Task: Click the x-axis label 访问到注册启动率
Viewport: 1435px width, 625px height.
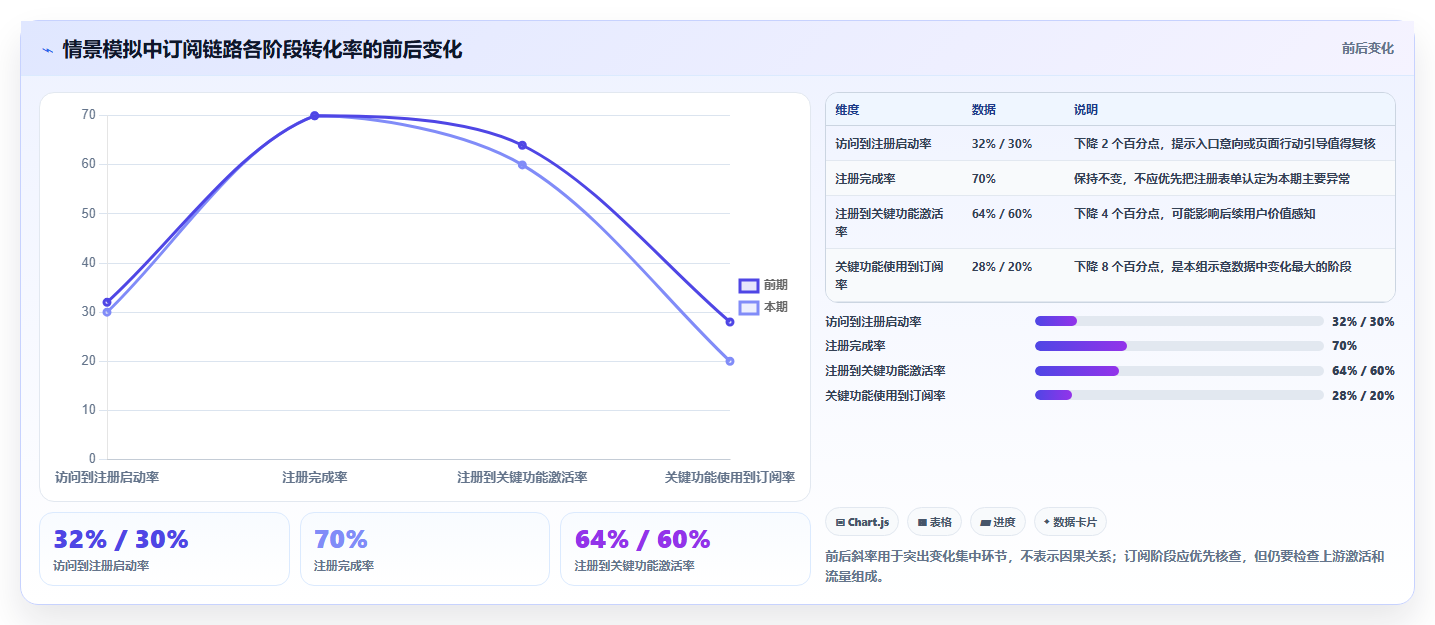Action: coord(107,477)
